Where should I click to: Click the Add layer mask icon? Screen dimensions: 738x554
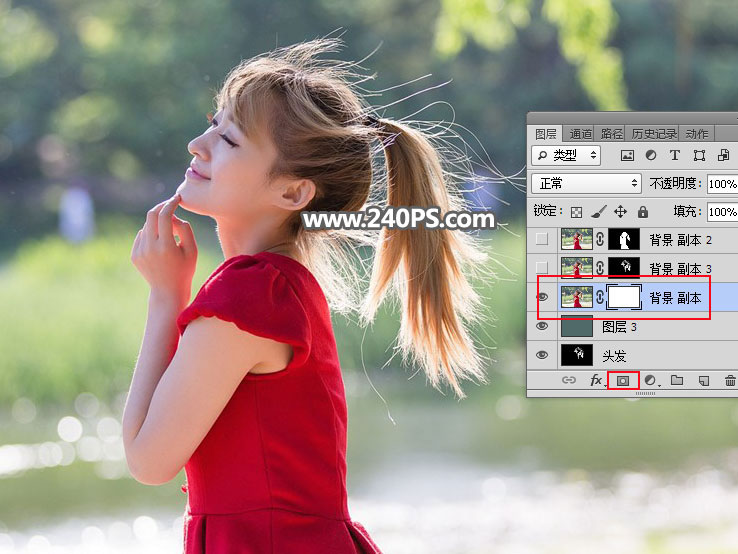623,381
